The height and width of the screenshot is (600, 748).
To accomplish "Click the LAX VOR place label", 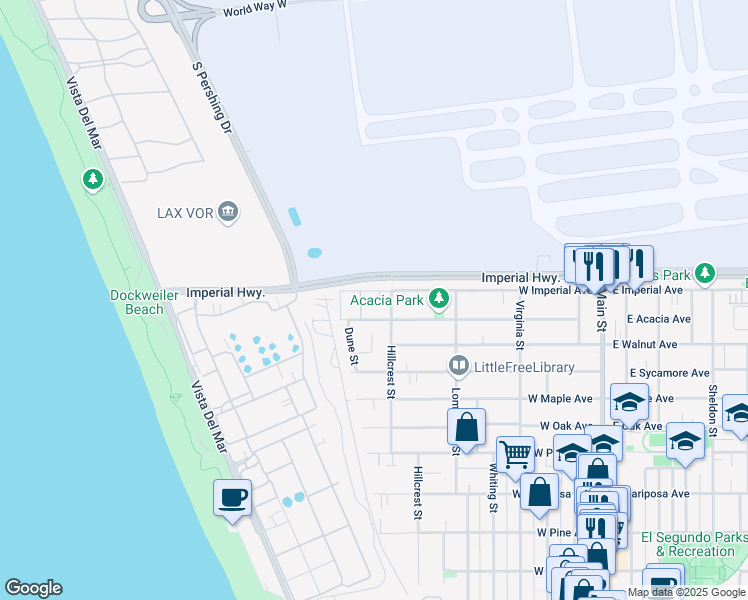I will 185,213.
